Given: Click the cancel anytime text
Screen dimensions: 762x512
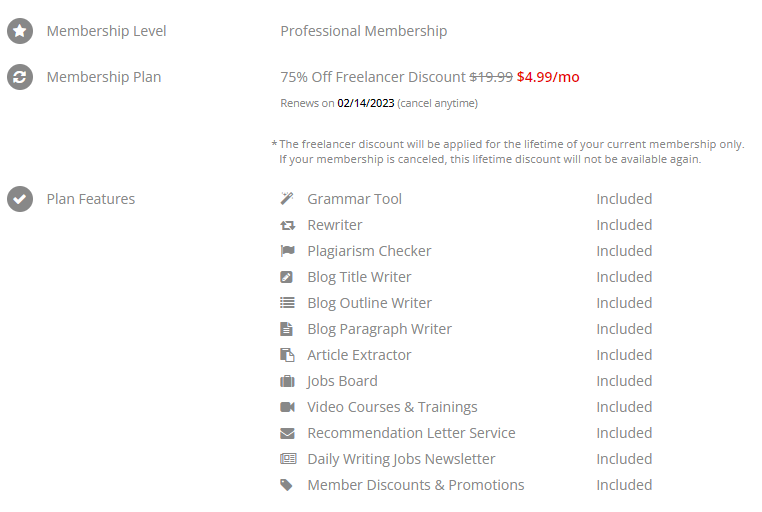Looking at the screenshot, I should pos(437,103).
